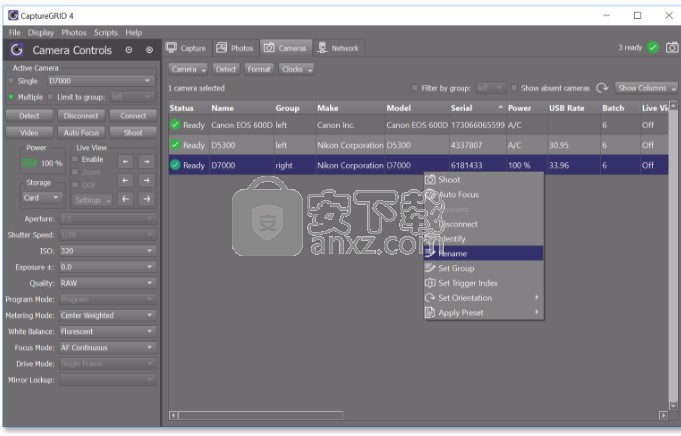
Task: Toggle the Live View Zoom checkbox
Action: pyautogui.click(x=75, y=172)
